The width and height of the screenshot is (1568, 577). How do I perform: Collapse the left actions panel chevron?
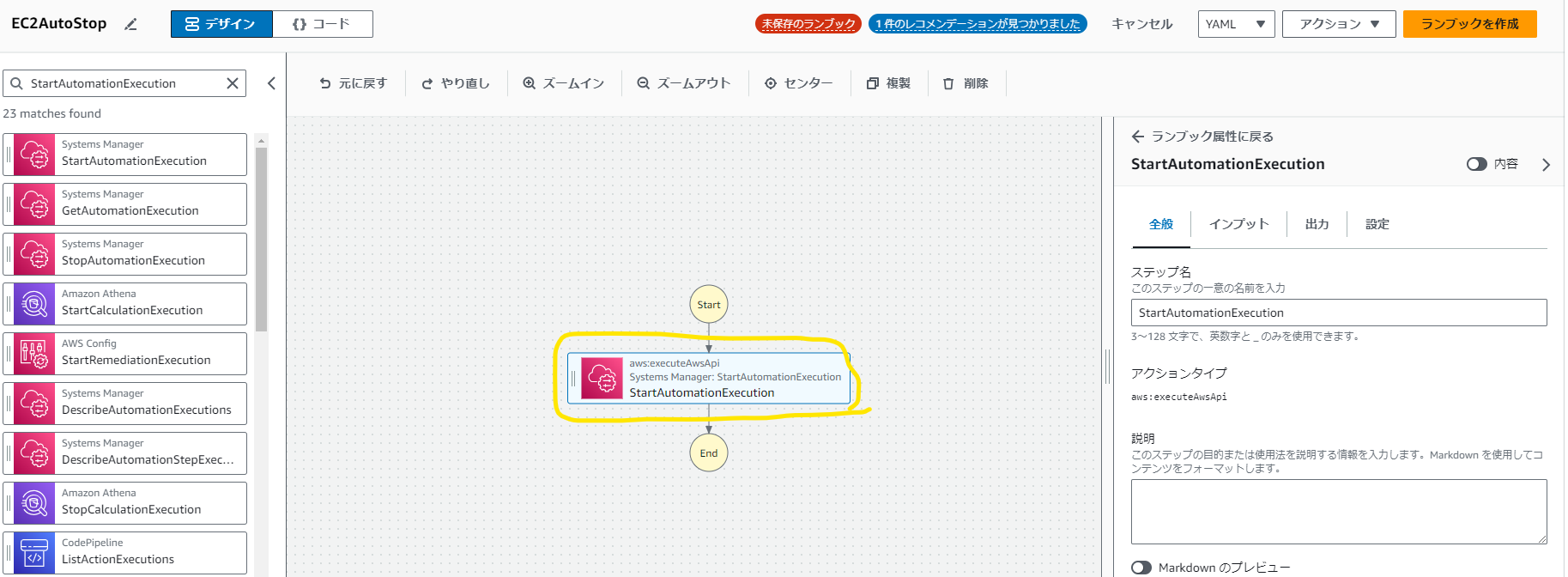coord(271,83)
